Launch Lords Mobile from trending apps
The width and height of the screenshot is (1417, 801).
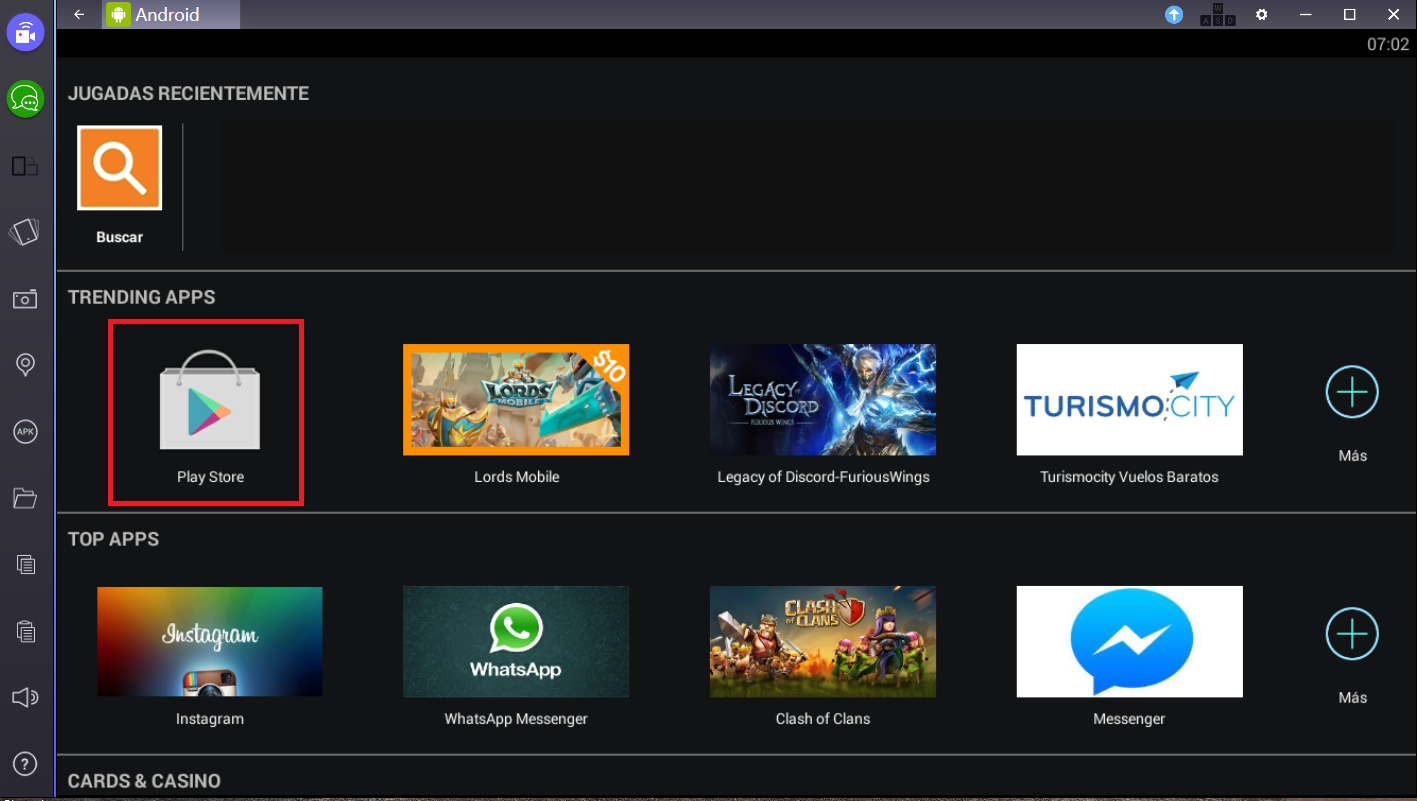[516, 400]
